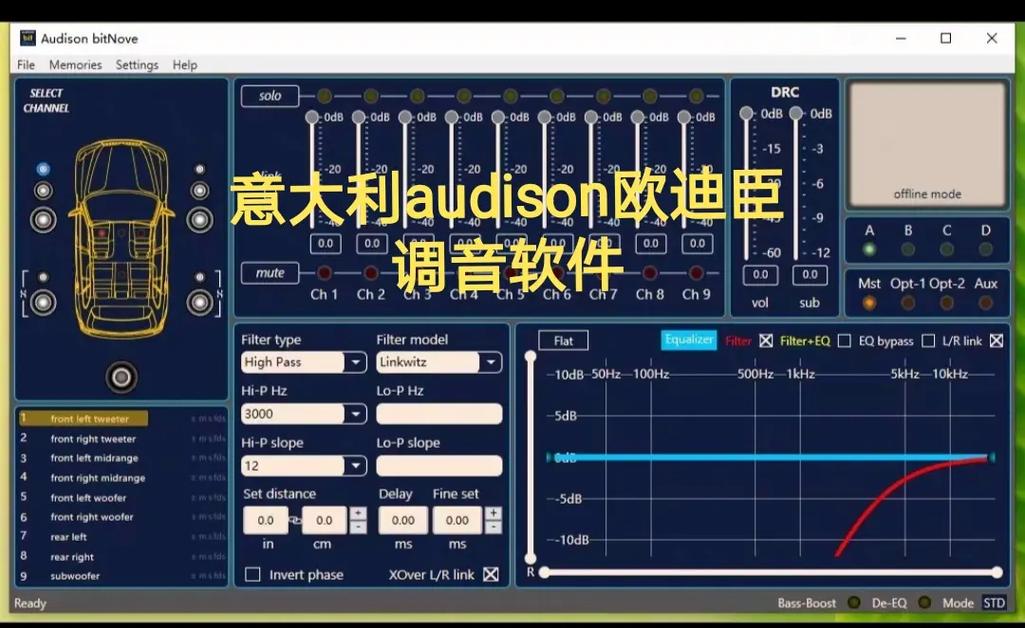The width and height of the screenshot is (1025, 628).
Task: Open the Hi-P slope dropdown
Action: (356, 465)
